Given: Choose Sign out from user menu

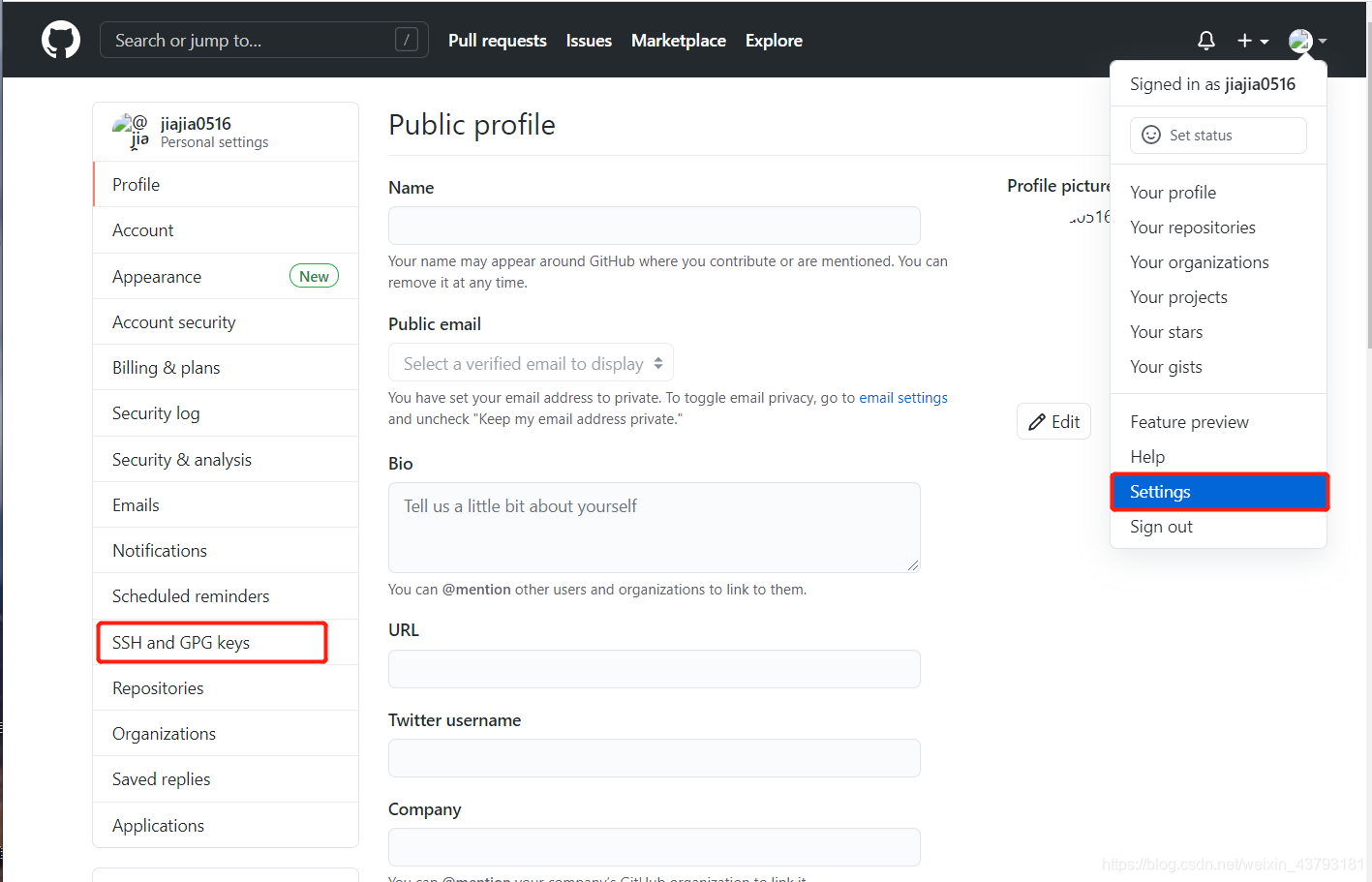Looking at the screenshot, I should point(1218,527).
